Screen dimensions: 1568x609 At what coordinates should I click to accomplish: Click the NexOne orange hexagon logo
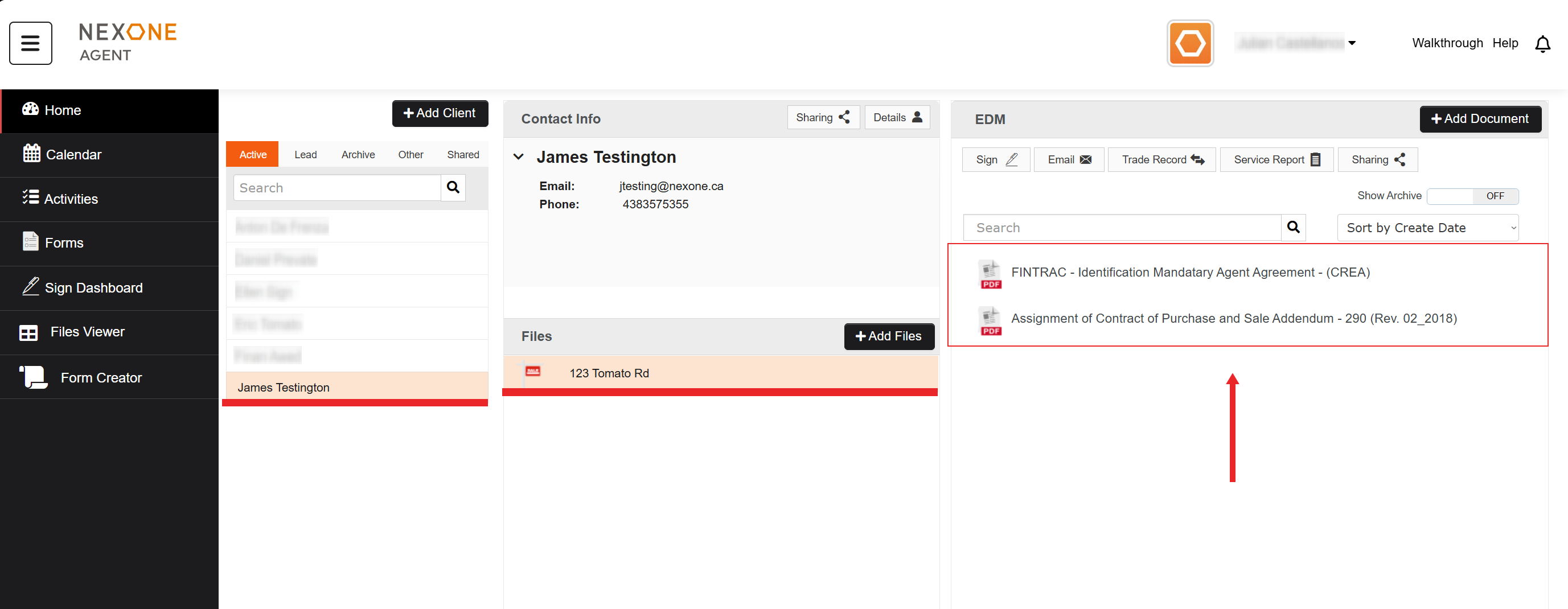(x=1189, y=43)
